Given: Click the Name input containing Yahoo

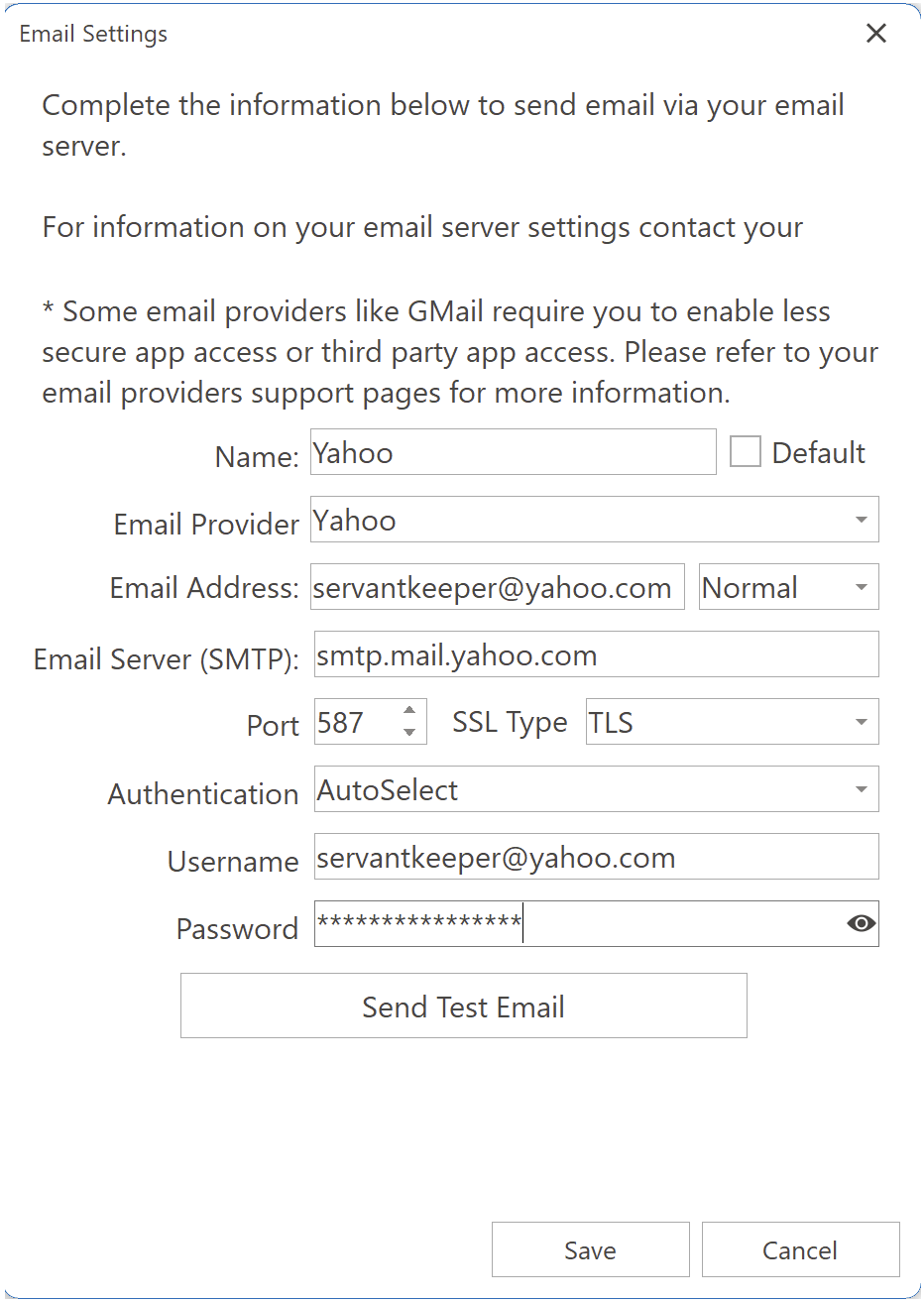Looking at the screenshot, I should [x=513, y=451].
